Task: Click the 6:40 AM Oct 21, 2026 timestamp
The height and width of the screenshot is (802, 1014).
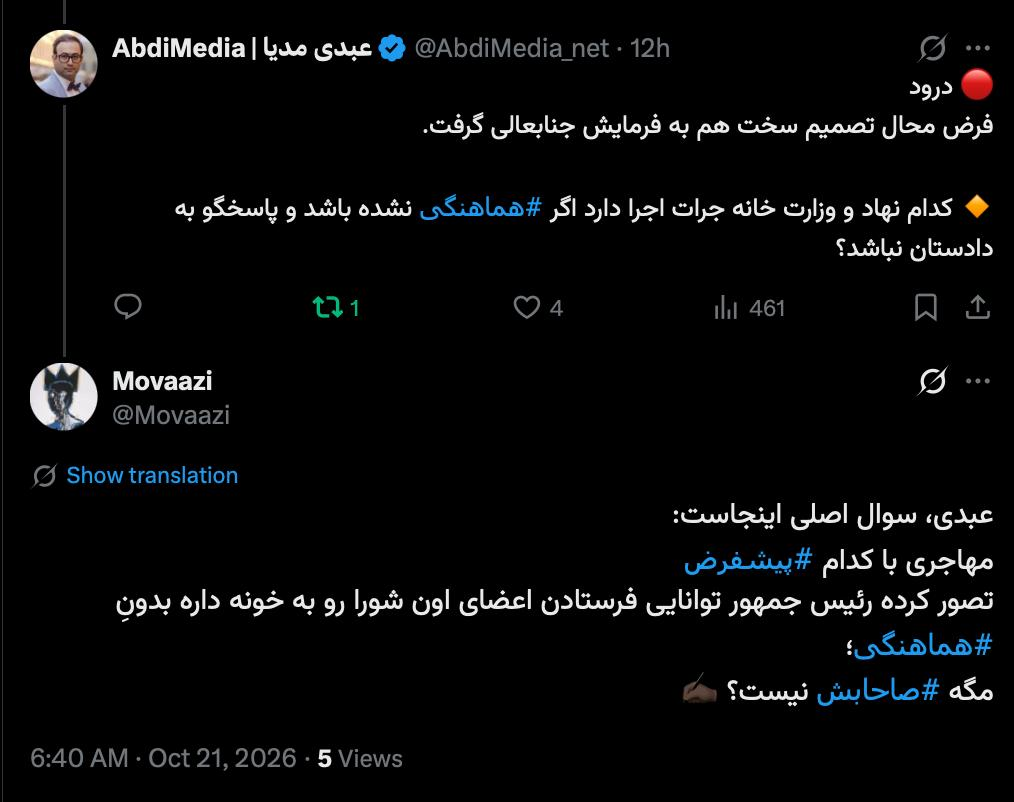Action: point(163,759)
